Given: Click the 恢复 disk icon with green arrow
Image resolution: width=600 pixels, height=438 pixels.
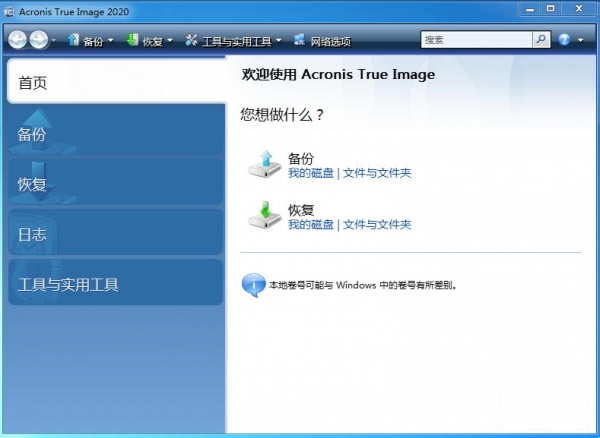Looking at the screenshot, I should point(265,215).
